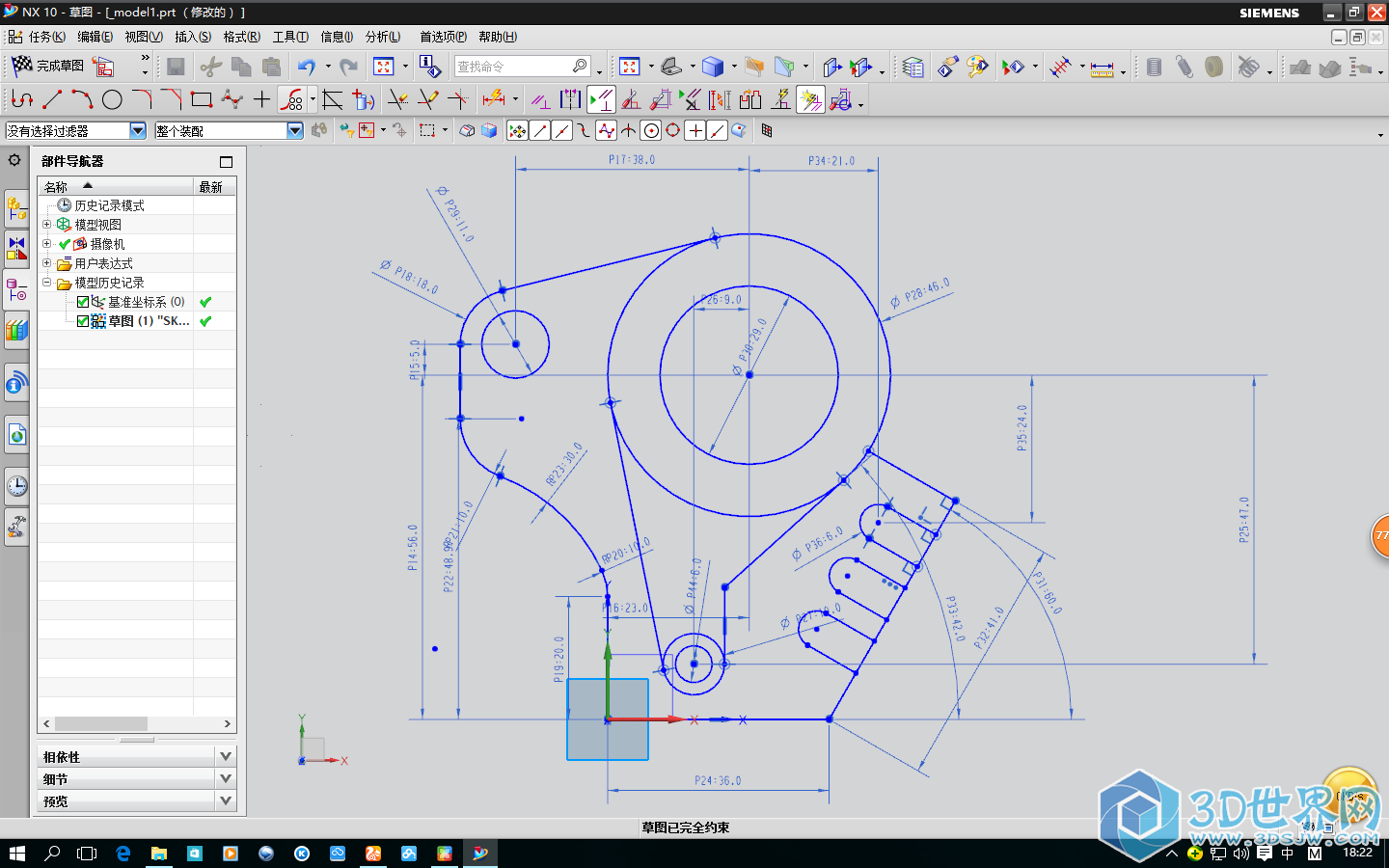This screenshot has height=868, width=1389.
Task: Toggle Create Inferred Constraints
Action: coord(810,99)
